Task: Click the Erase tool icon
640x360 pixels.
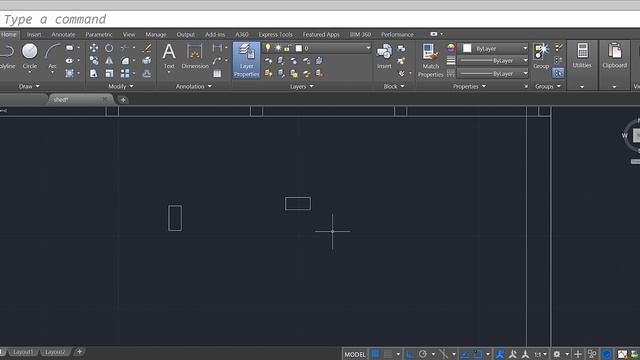Action: 147,48
